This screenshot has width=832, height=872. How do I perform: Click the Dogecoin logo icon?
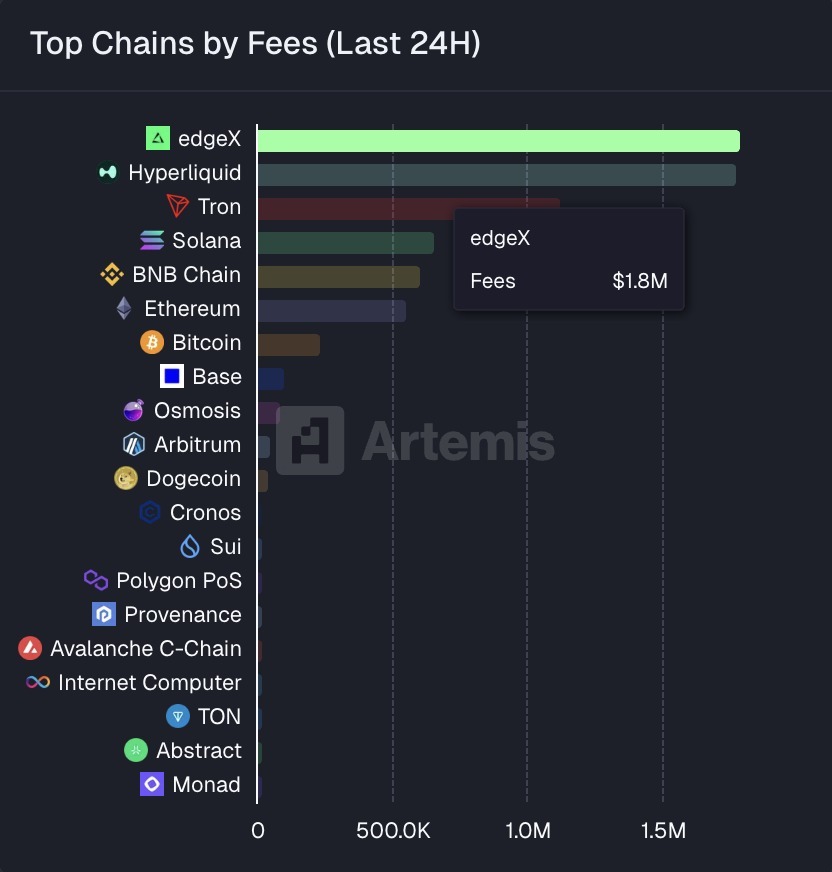pos(126,479)
